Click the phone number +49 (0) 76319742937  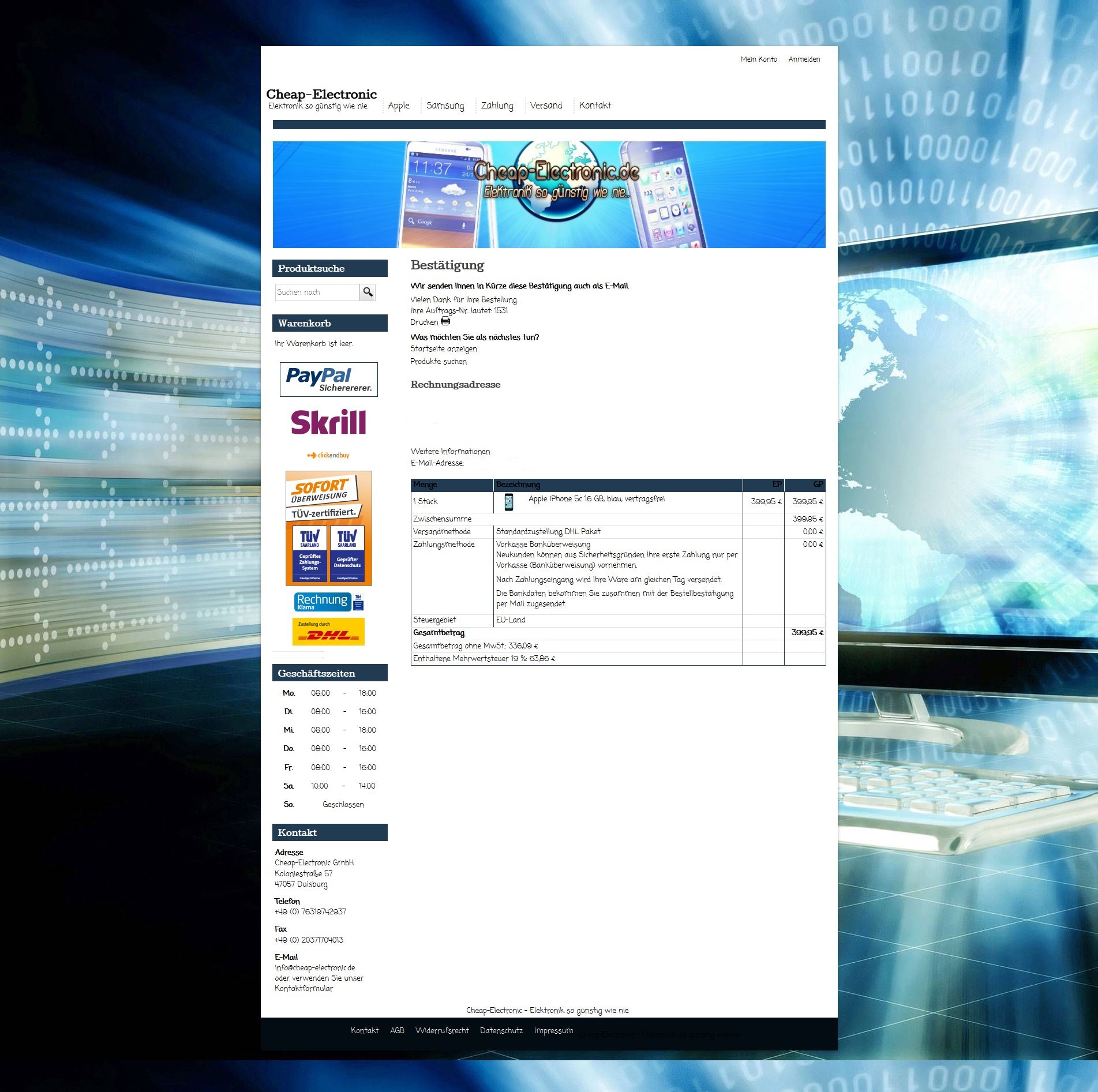pyautogui.click(x=310, y=912)
